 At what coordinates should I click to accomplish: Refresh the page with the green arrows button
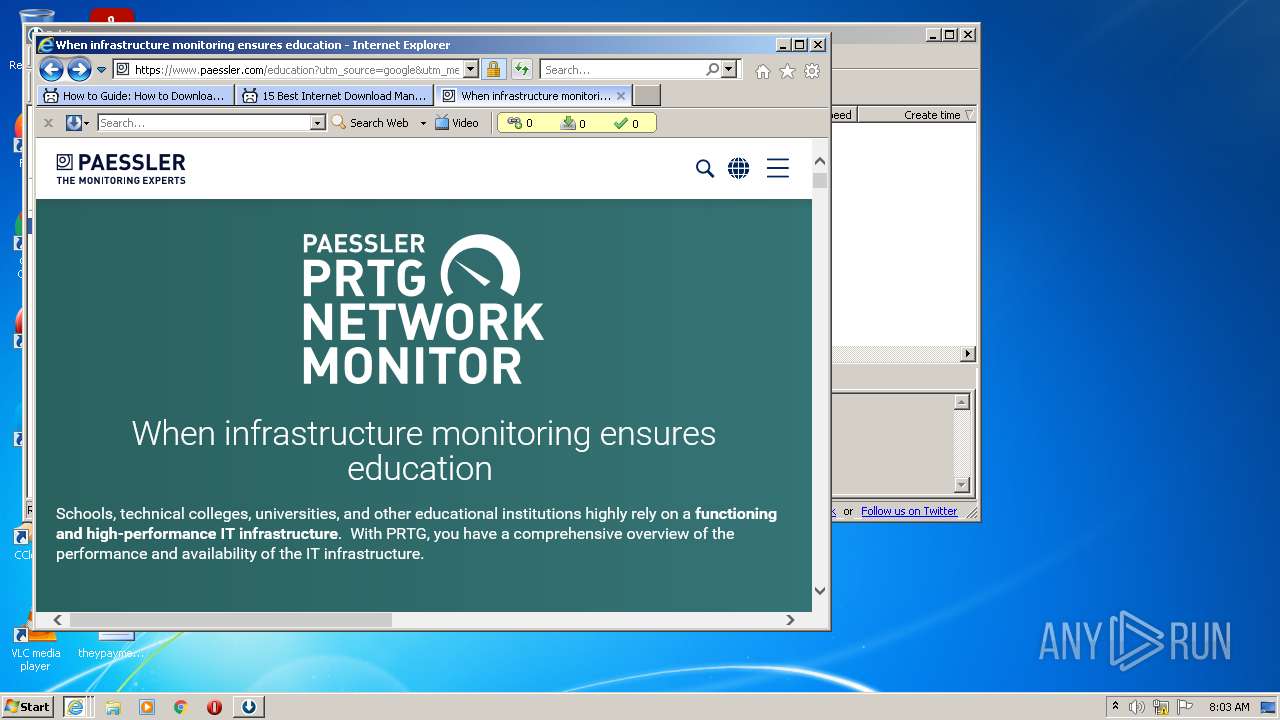(x=522, y=69)
